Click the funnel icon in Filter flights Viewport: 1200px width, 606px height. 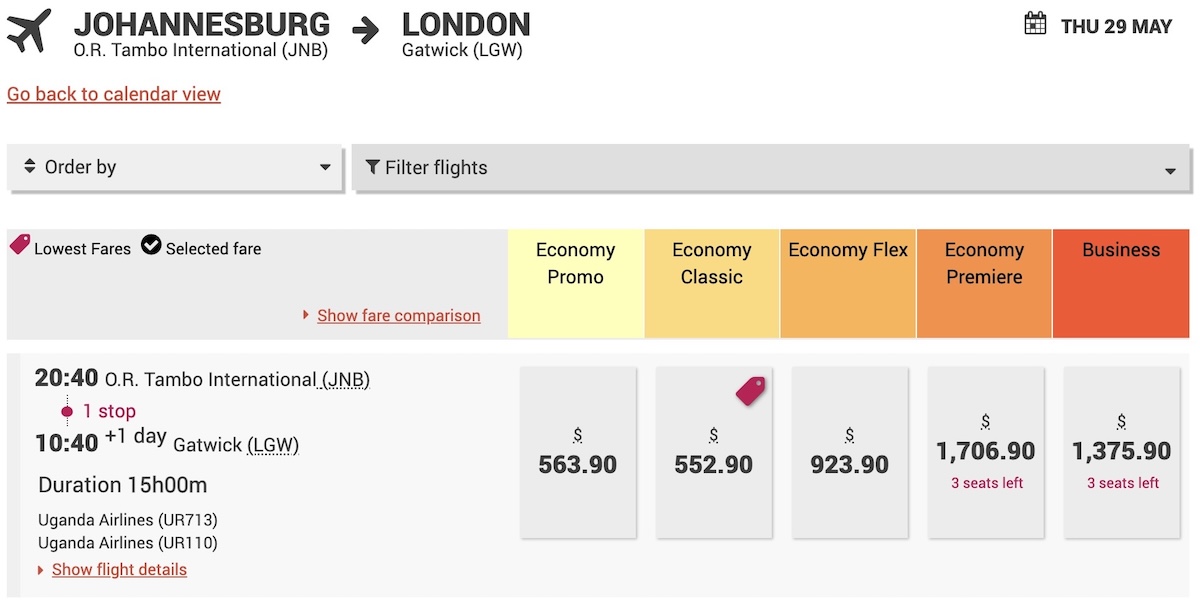point(373,167)
